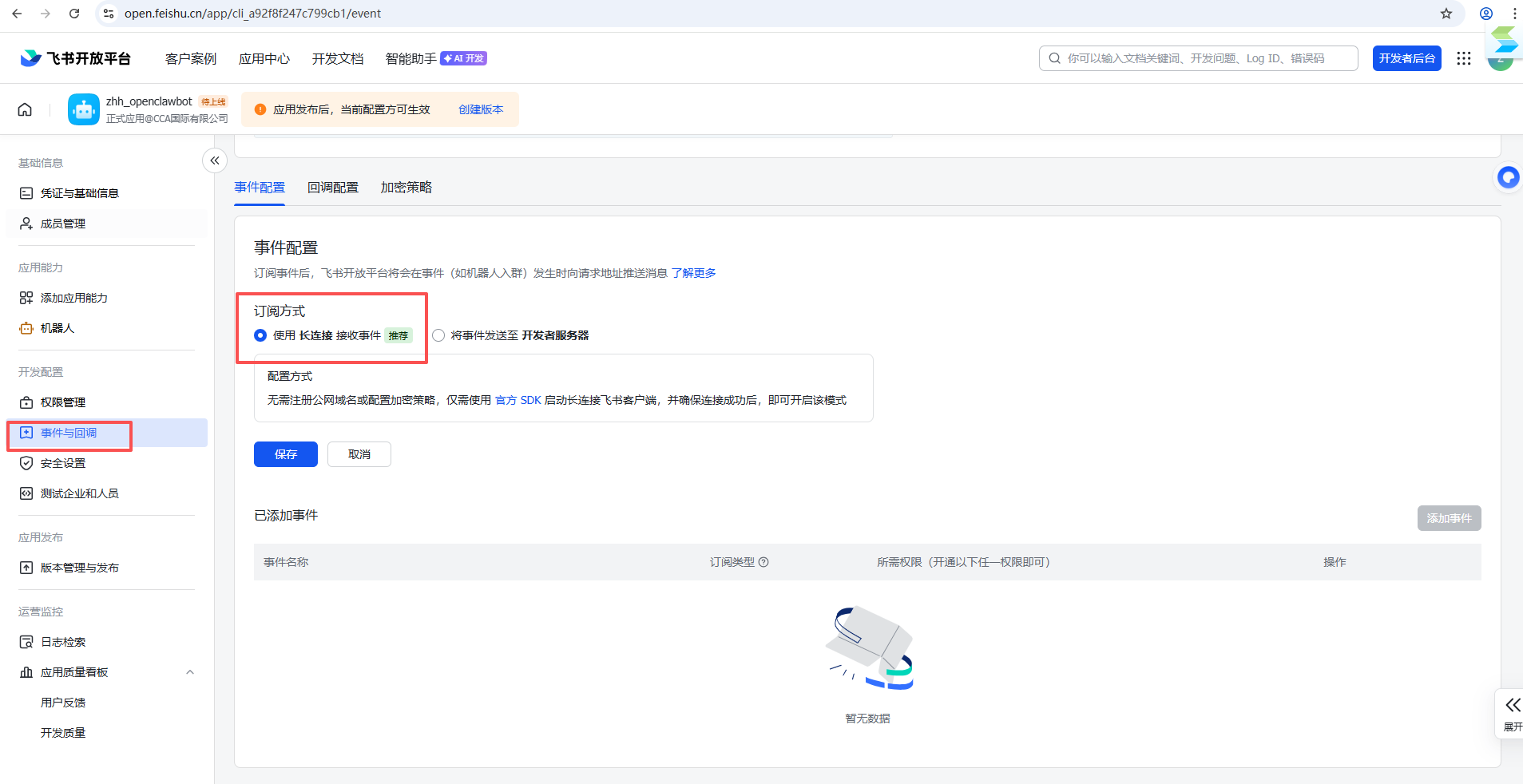Open 应用中心 in top navigation
The height and width of the screenshot is (784, 1523).
coord(264,58)
